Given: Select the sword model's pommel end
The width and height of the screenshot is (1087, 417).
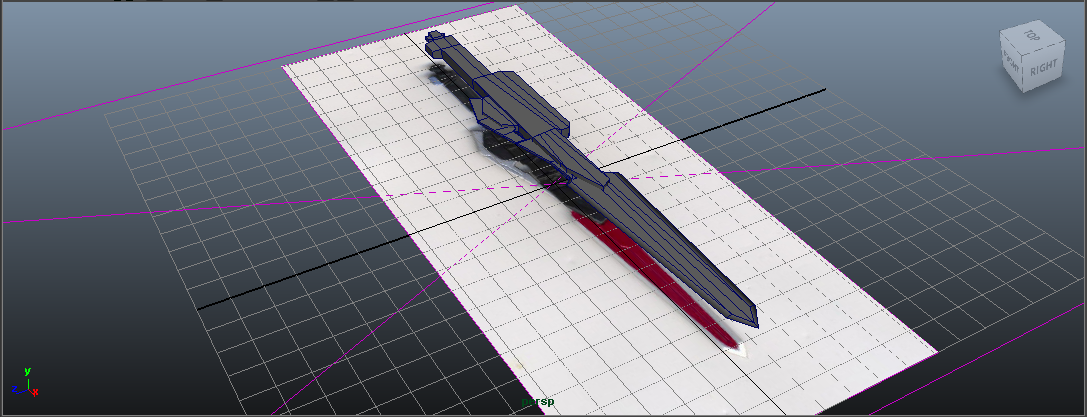Looking at the screenshot, I should click(435, 40).
